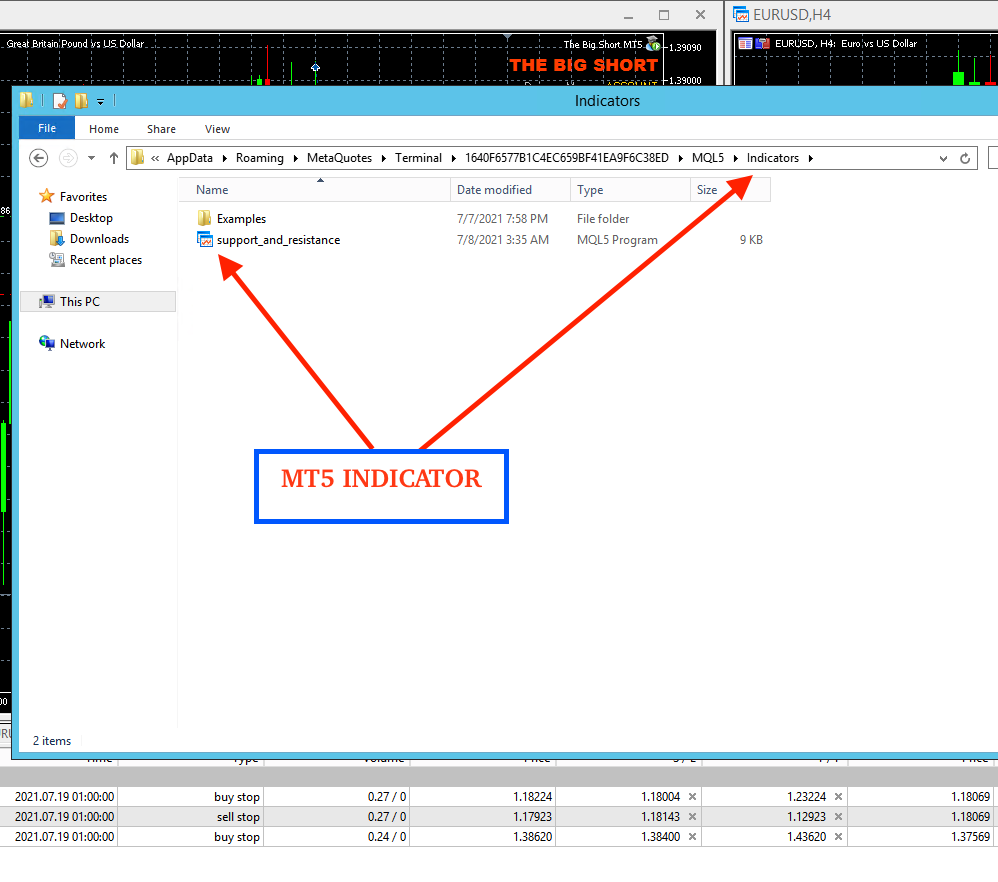
Task: Delete the 1.23224 take profit value
Action: 838,797
